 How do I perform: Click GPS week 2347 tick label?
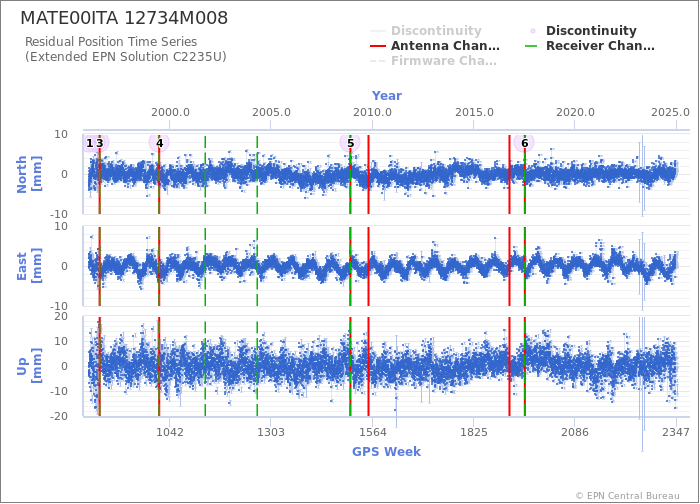(676, 432)
